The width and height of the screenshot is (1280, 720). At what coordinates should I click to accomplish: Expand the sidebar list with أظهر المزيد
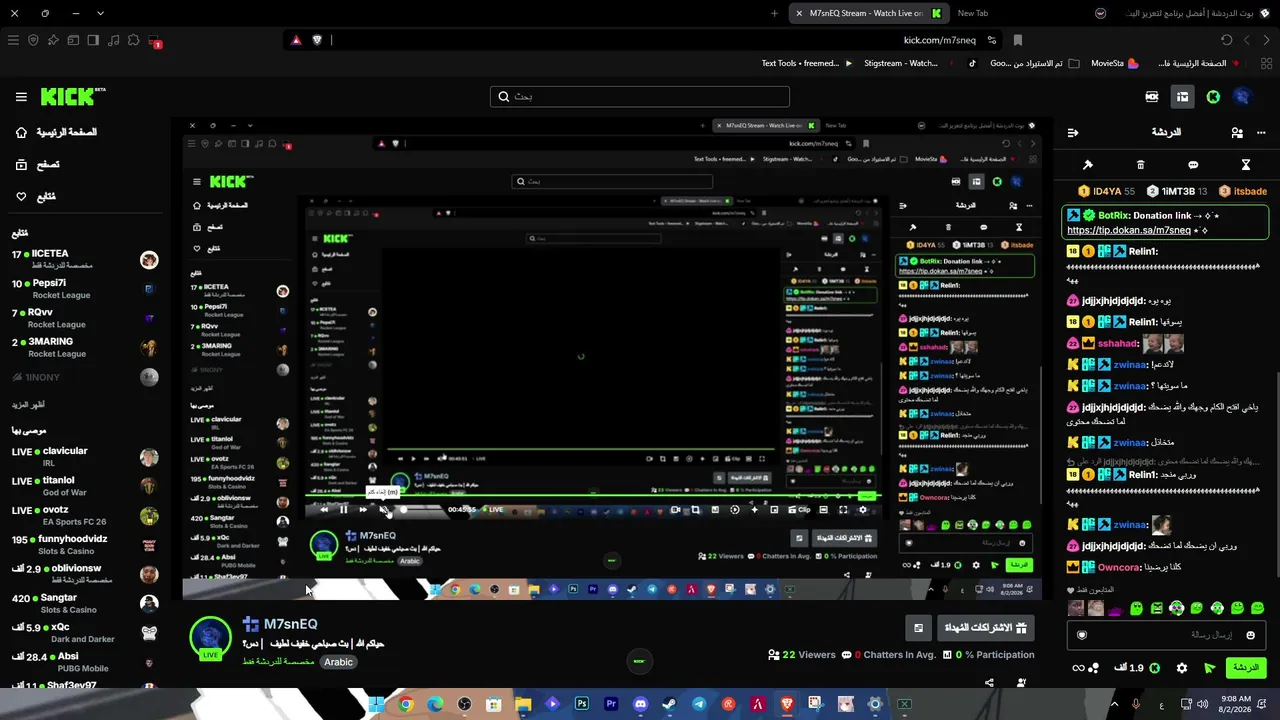pos(29,405)
